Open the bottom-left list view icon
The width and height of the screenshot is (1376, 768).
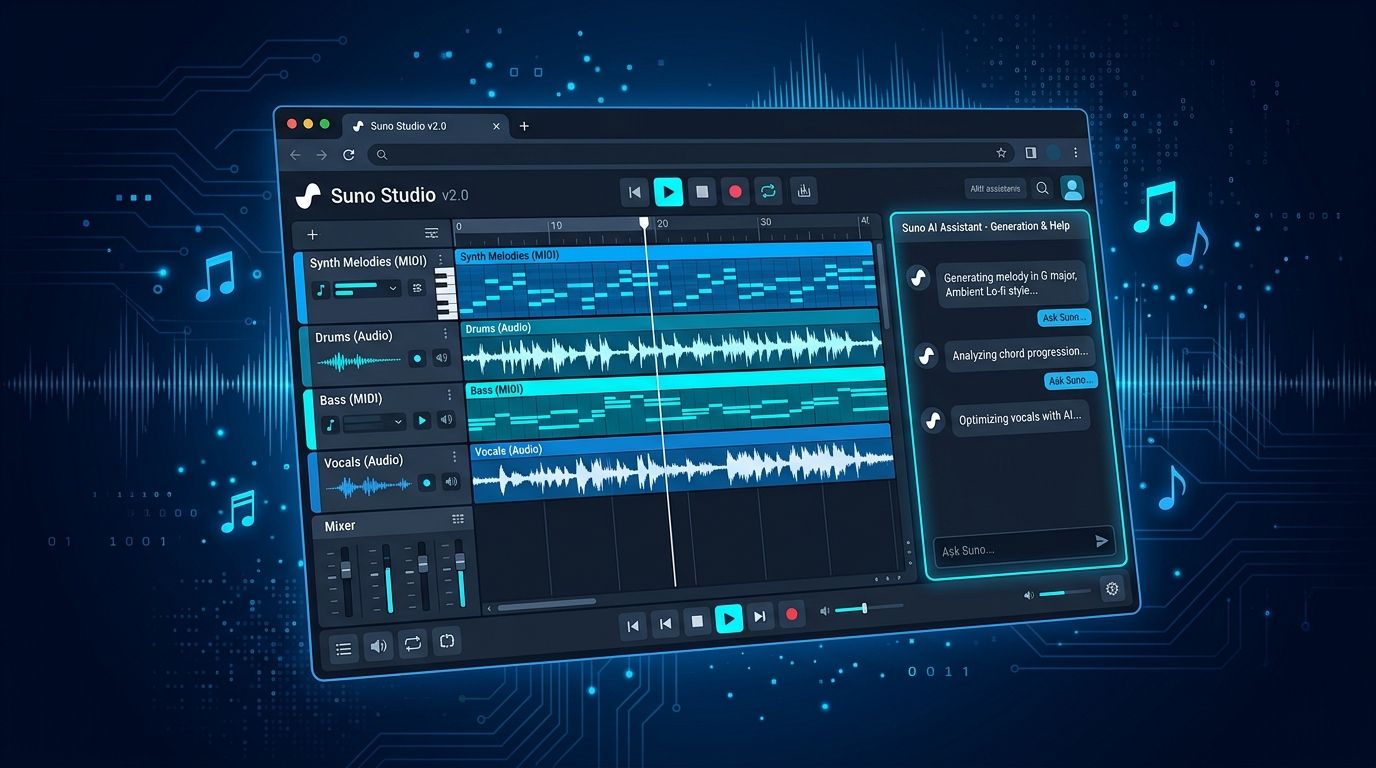click(343, 649)
